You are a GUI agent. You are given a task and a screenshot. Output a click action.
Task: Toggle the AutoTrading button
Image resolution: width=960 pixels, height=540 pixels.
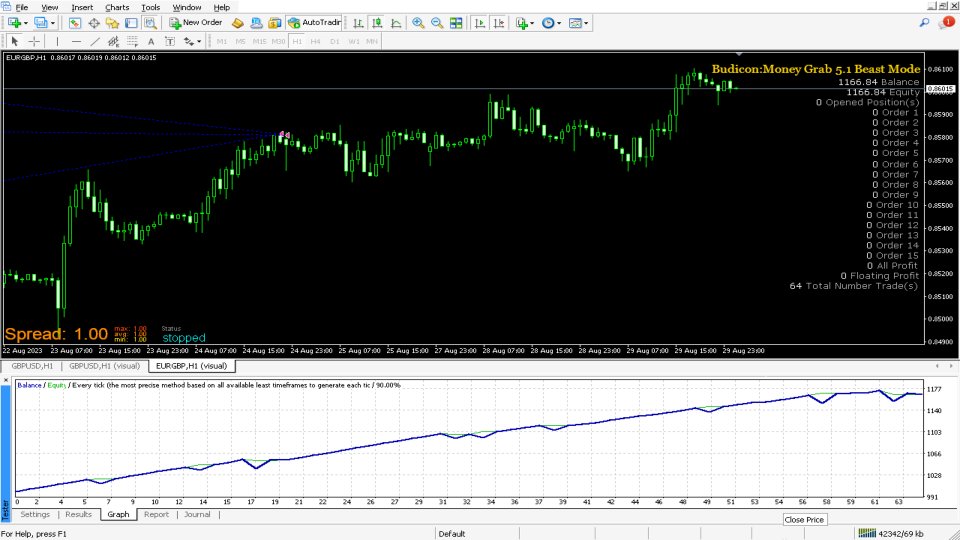pyautogui.click(x=314, y=23)
